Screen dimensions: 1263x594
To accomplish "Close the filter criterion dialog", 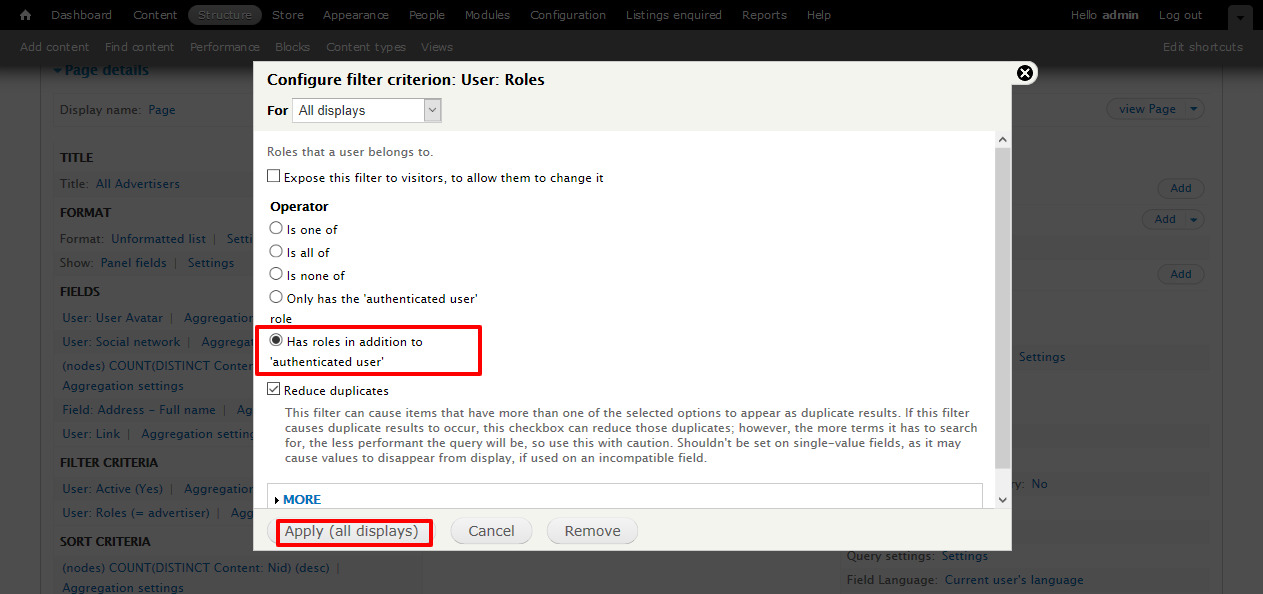I will [1024, 73].
